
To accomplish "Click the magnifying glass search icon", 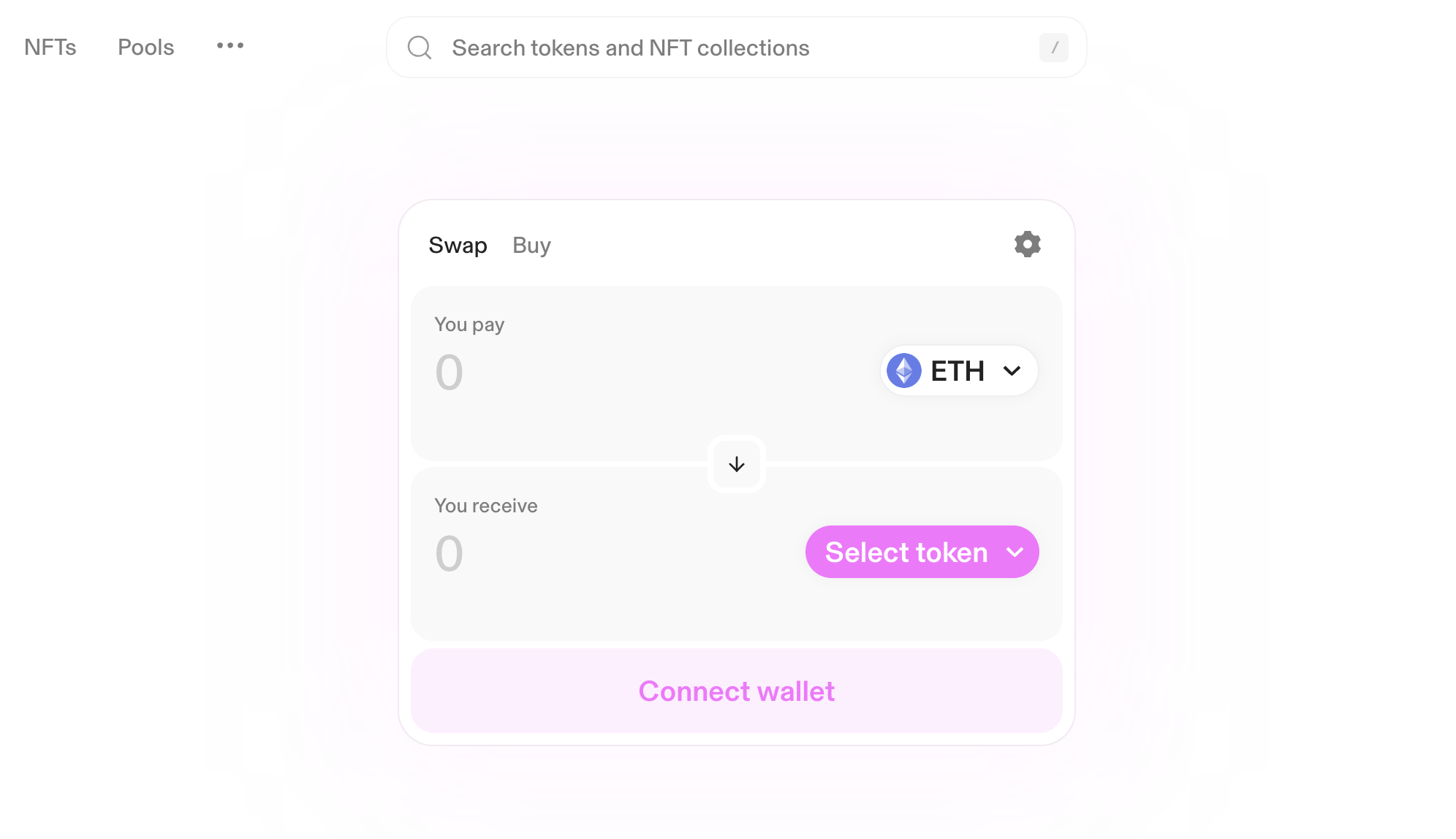I will [419, 47].
